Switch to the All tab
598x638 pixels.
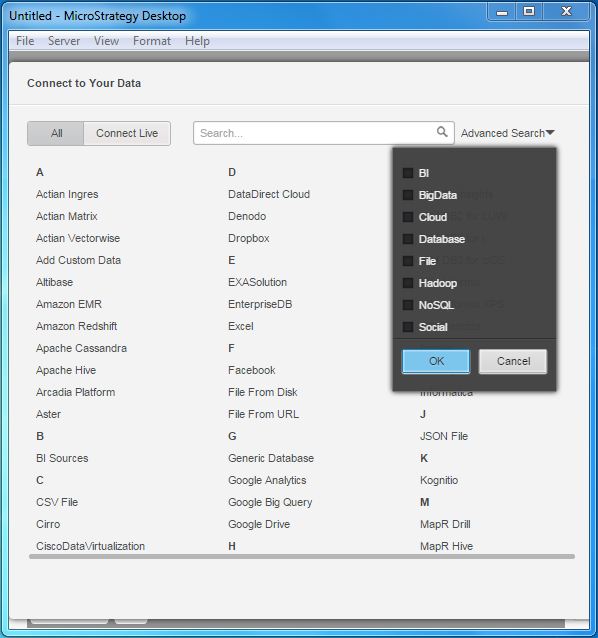[56, 133]
